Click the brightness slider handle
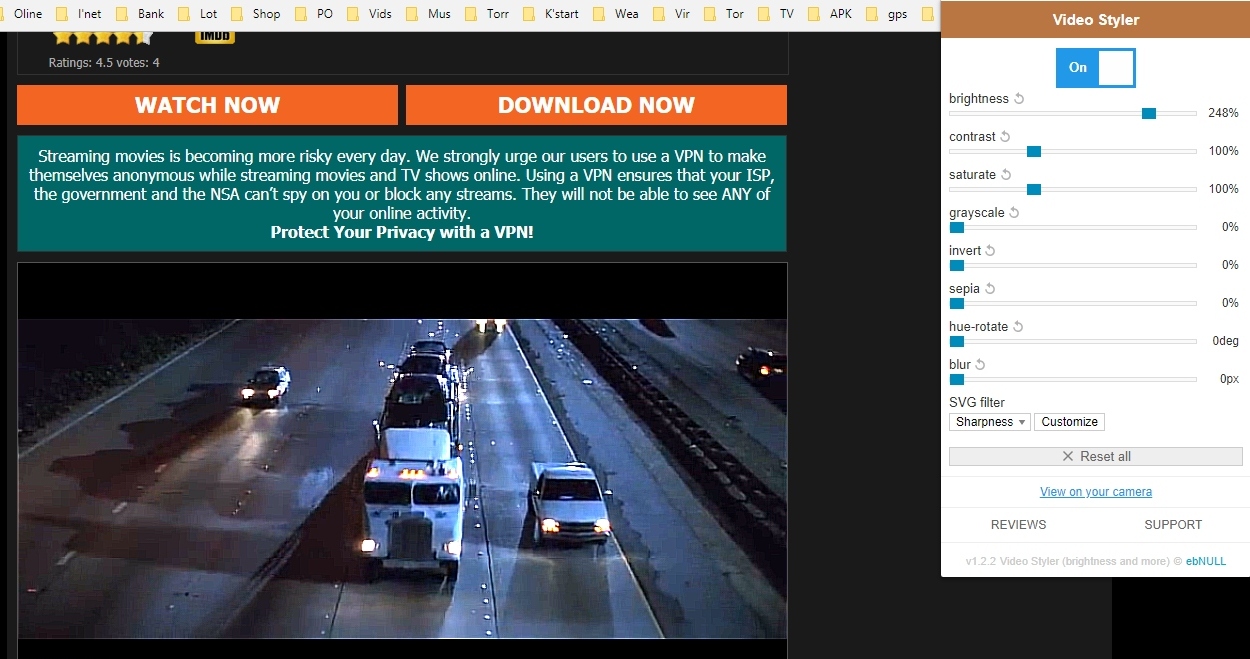This screenshot has width=1250, height=659. click(x=1149, y=113)
